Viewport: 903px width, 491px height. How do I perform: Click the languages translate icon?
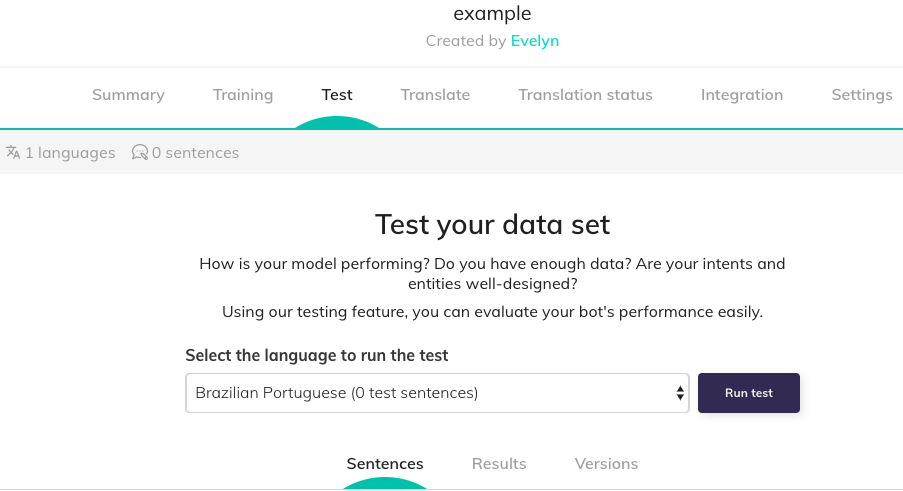(x=13, y=153)
